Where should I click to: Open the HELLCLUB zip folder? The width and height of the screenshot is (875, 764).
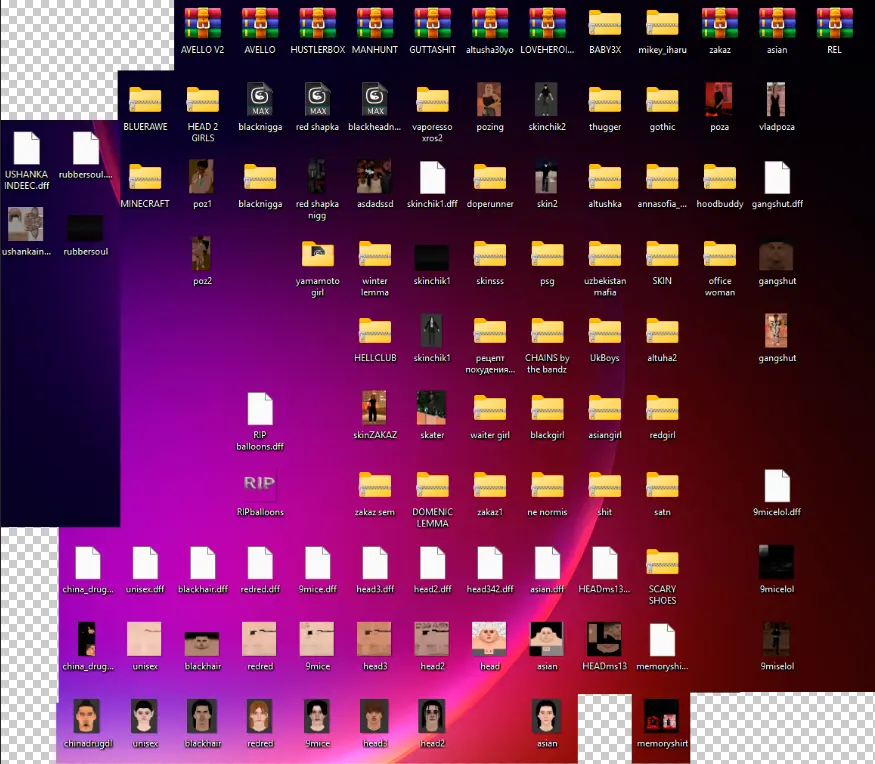(x=374, y=330)
